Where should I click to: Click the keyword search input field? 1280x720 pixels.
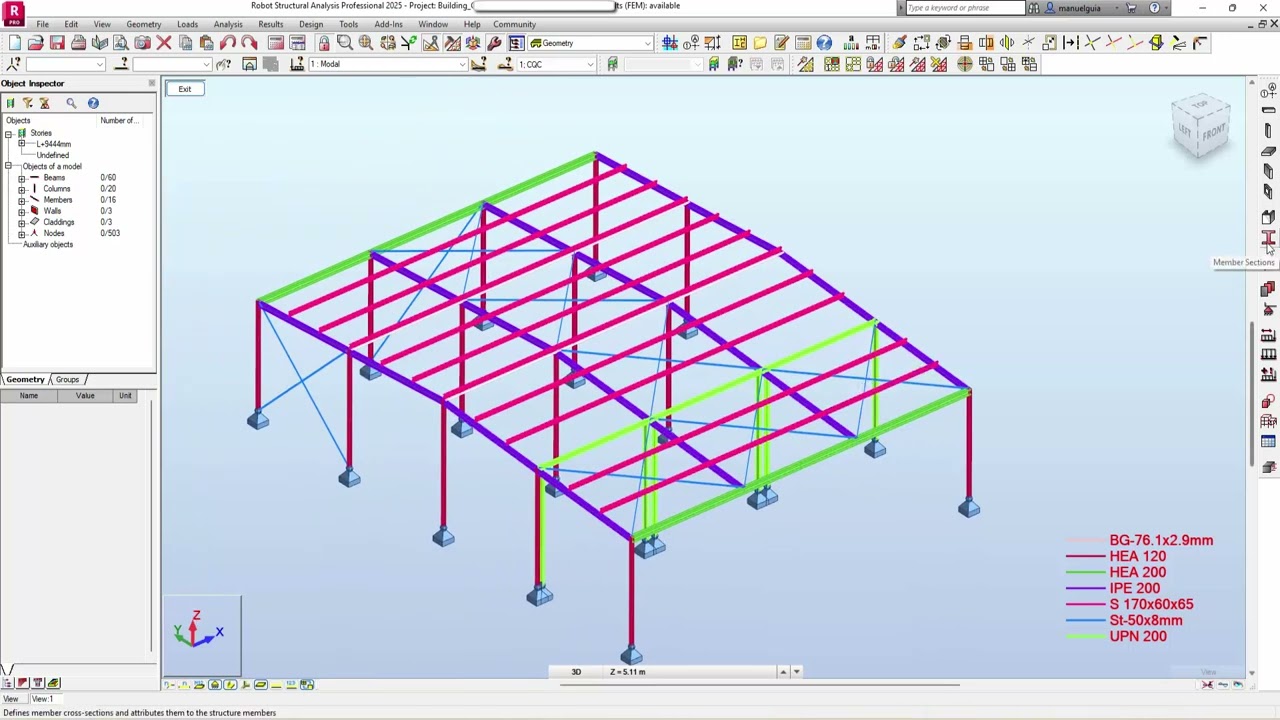pos(964,8)
